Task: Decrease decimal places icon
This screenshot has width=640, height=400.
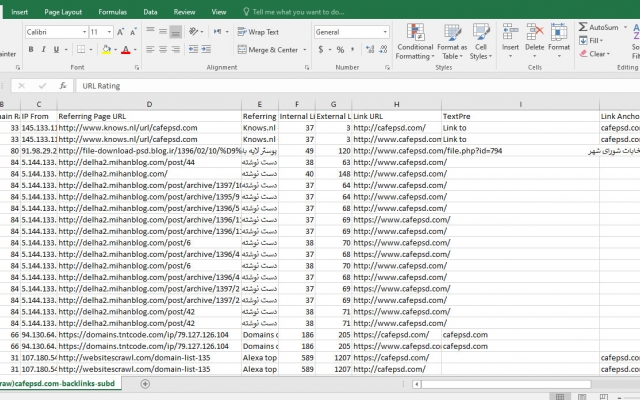Action: point(383,50)
